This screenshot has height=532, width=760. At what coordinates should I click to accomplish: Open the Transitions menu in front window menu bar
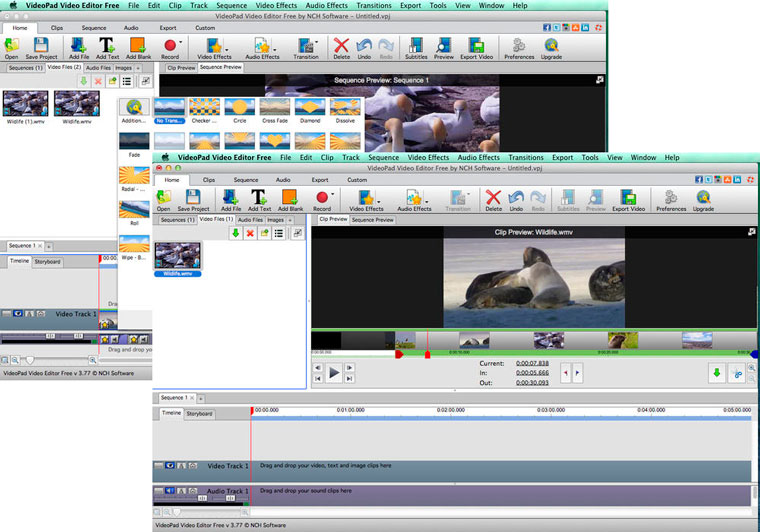tap(526, 157)
